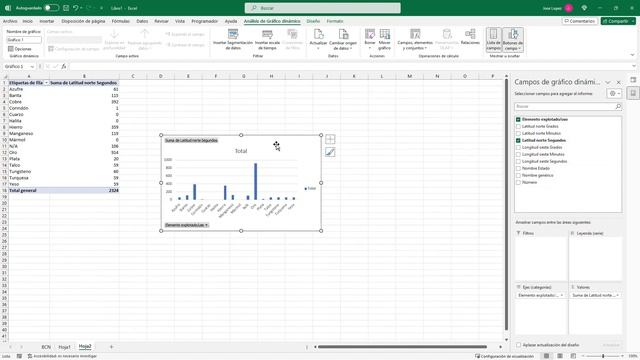Click the Buscar search box in title bar
Screen dimensions: 640x360
pos(322,8)
